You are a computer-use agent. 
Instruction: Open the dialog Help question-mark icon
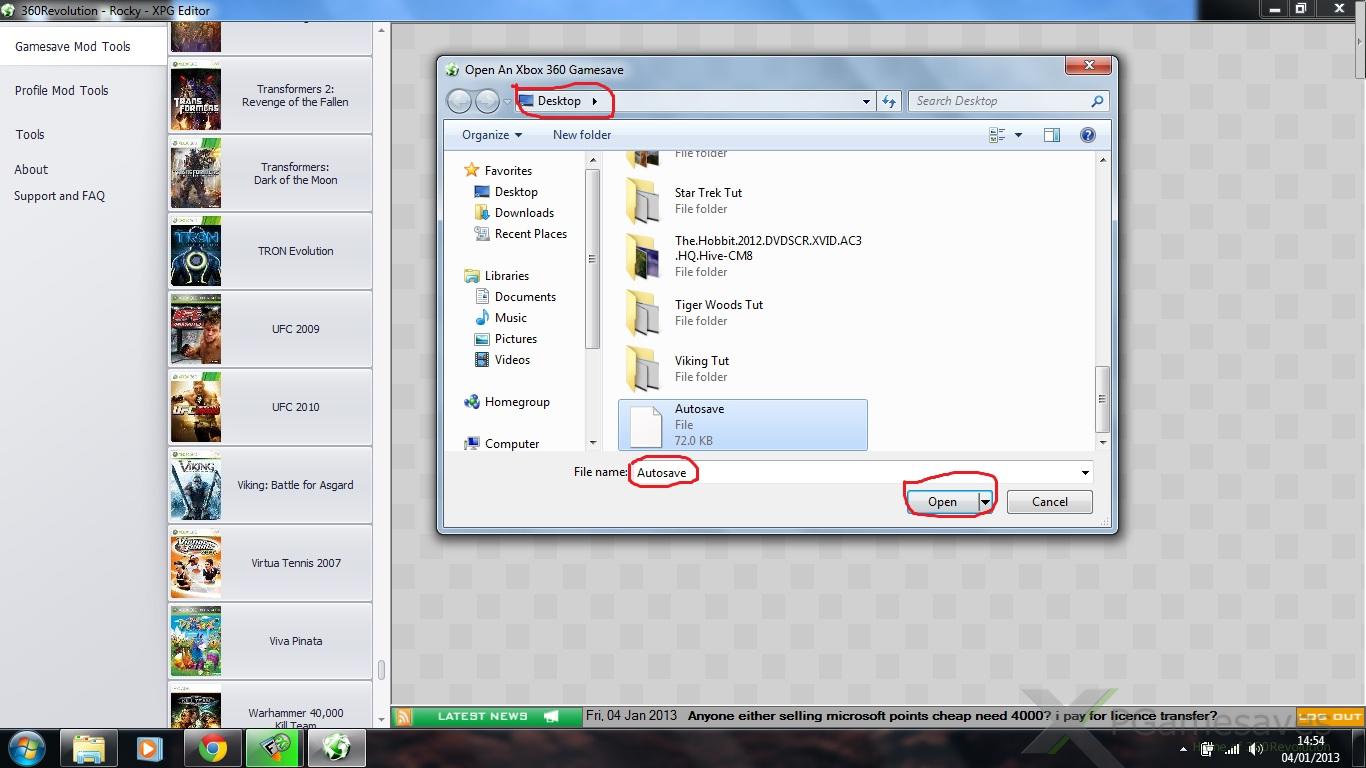tap(1087, 135)
